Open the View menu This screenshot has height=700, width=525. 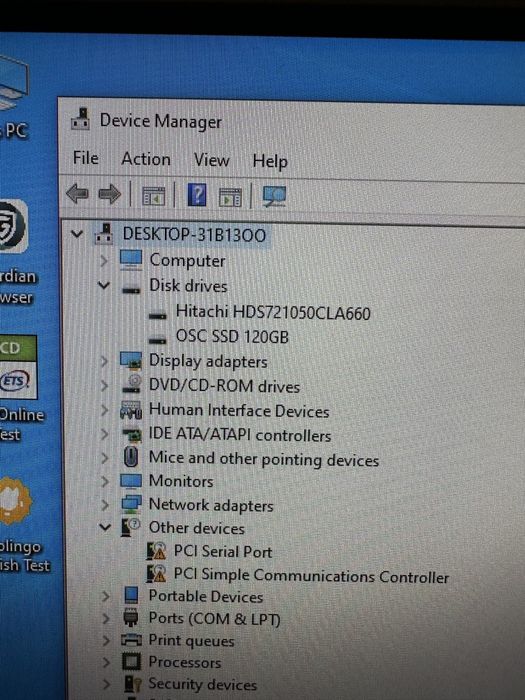click(x=212, y=160)
